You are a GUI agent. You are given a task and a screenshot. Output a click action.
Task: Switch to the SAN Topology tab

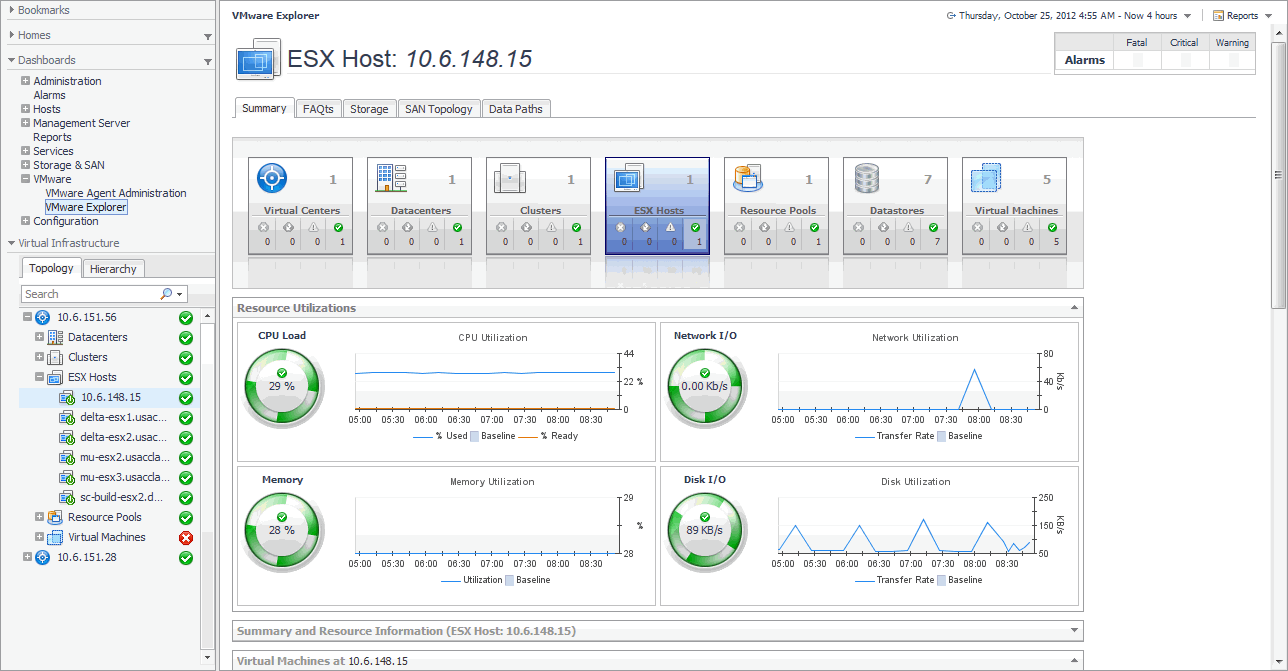438,109
